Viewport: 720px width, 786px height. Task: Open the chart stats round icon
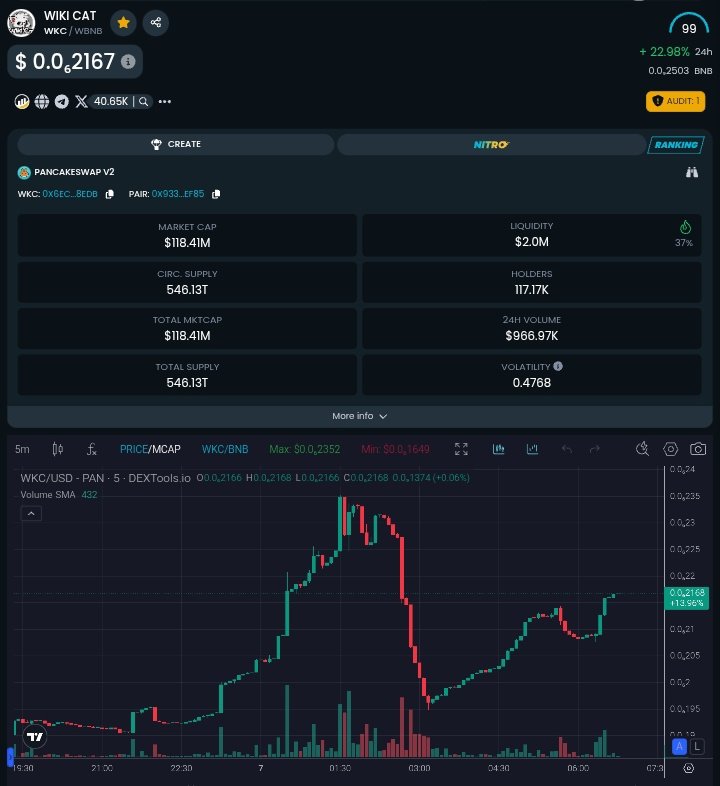point(22,102)
